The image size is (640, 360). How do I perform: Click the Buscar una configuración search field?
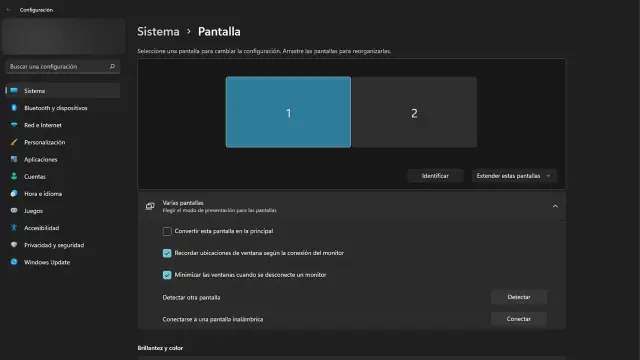pyautogui.click(x=63, y=67)
